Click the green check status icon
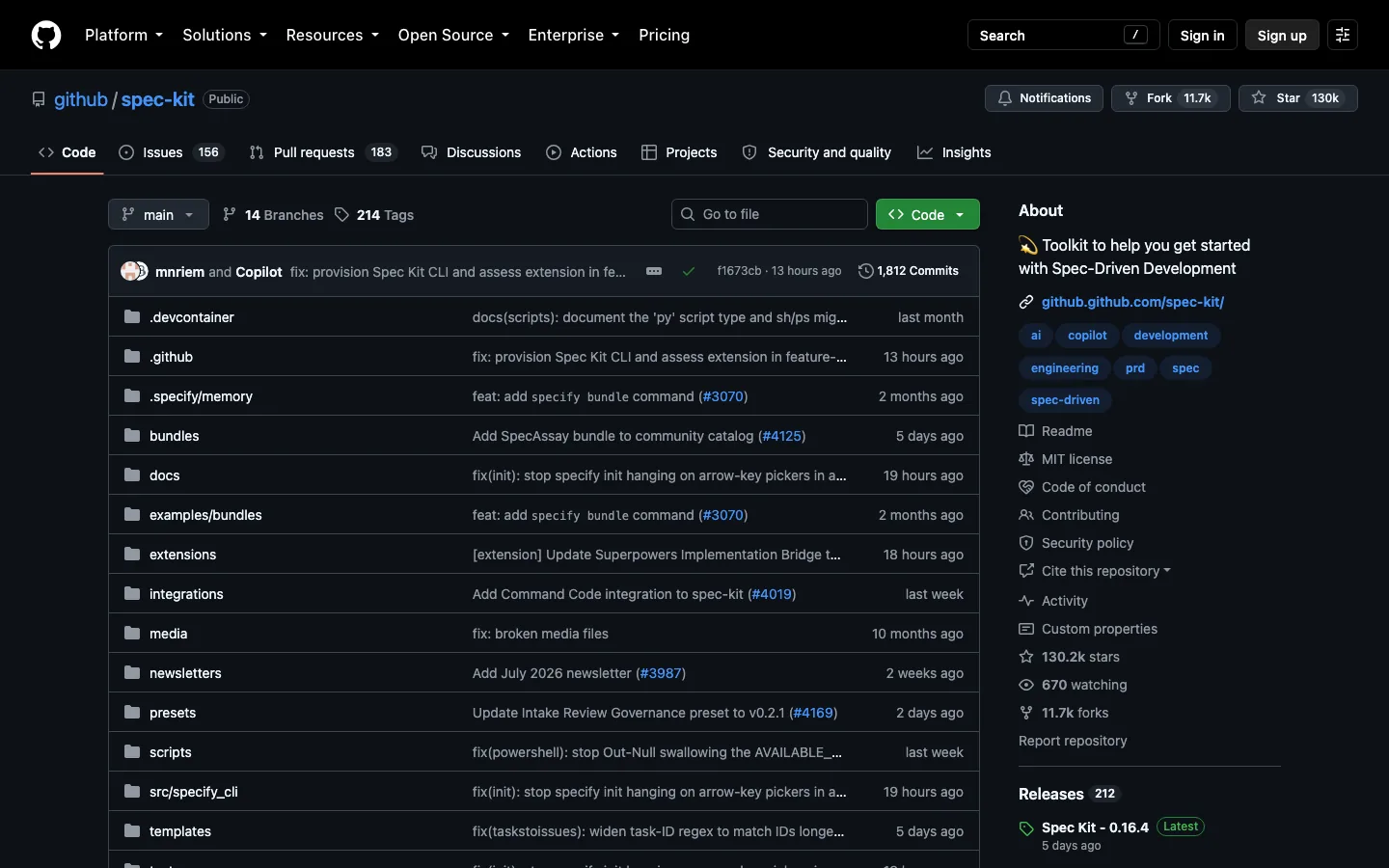This screenshot has width=1389, height=868. pos(689,271)
